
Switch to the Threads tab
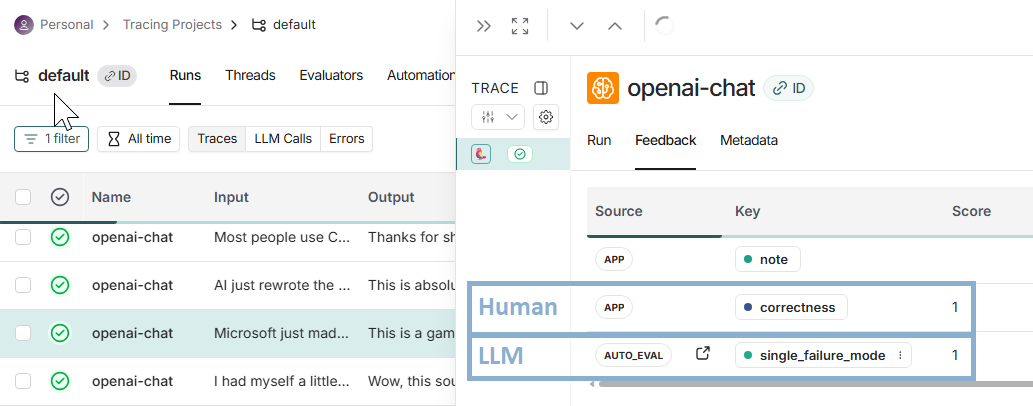click(x=250, y=76)
